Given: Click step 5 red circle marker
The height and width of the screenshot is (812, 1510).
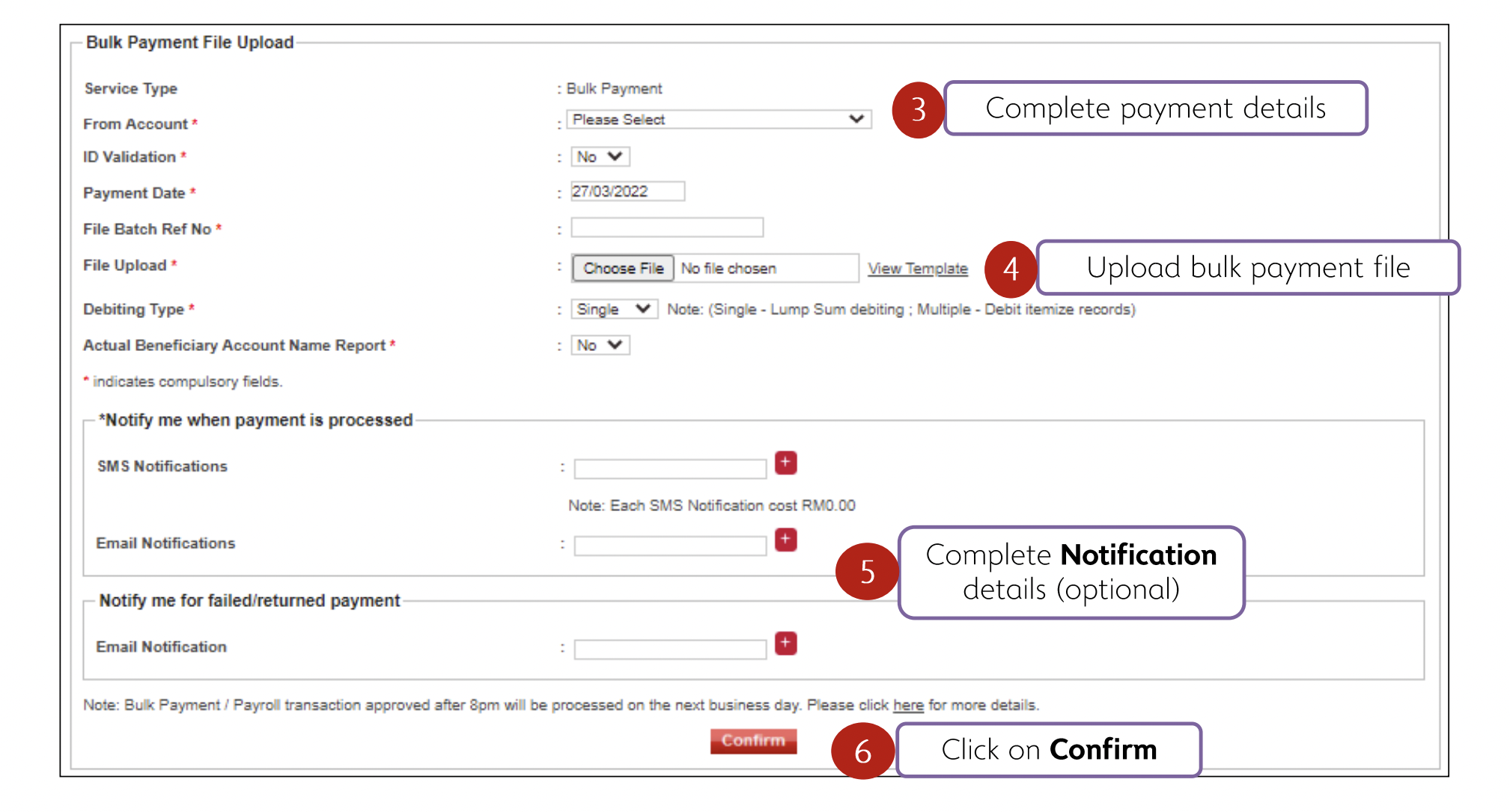Looking at the screenshot, I should (x=867, y=572).
